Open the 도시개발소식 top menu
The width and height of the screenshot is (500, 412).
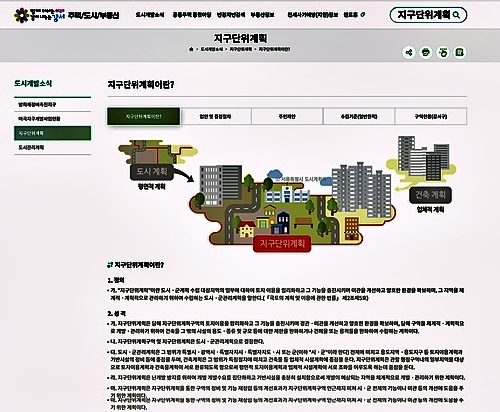[150, 15]
